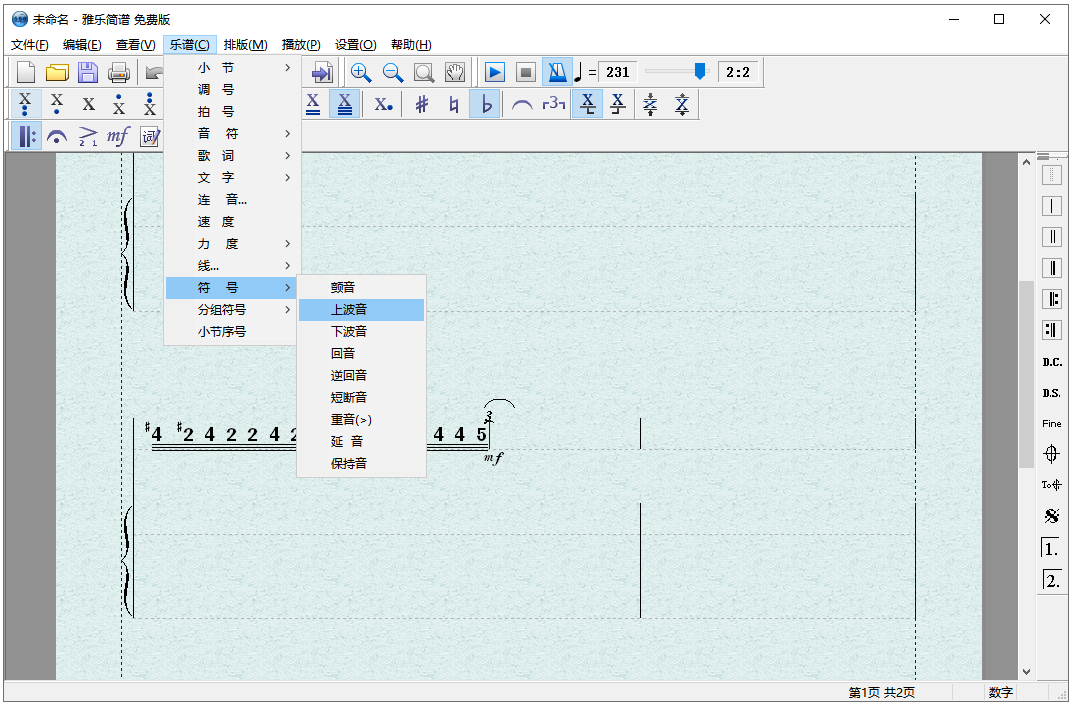Select the sharp accidental tool
Image resolution: width=1072 pixels, height=705 pixels.
point(423,103)
